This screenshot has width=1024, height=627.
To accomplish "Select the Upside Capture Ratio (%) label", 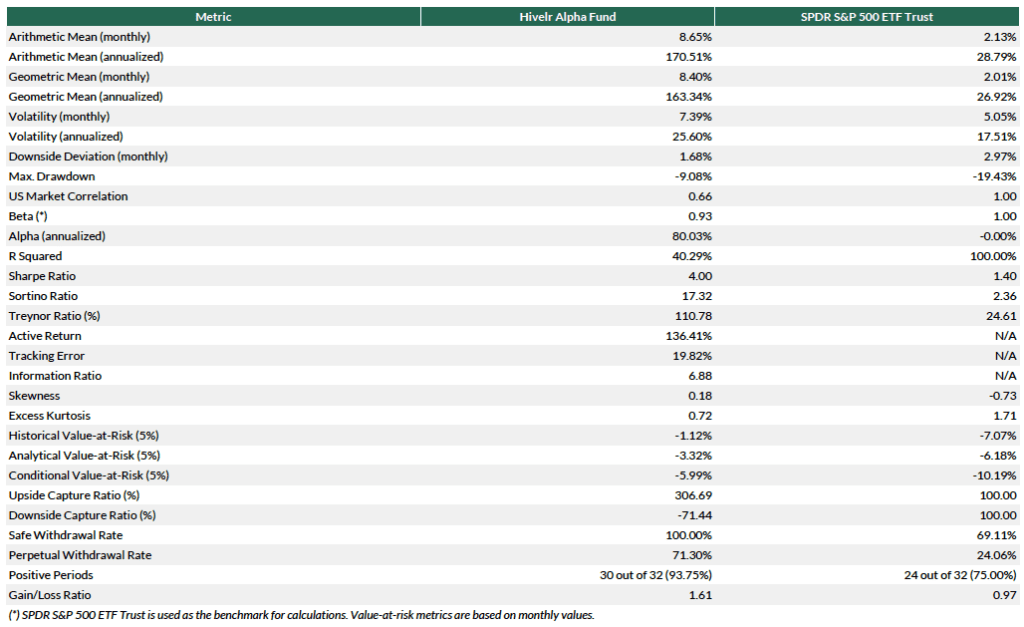I will (x=74, y=495).
